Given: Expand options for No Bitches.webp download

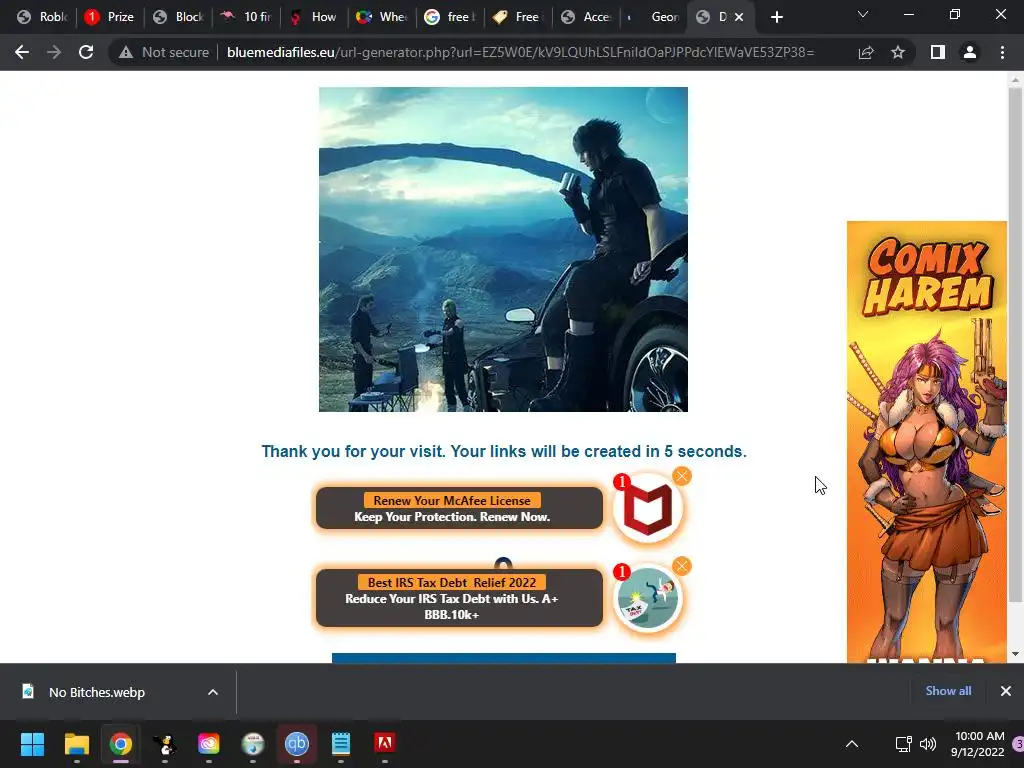Looking at the screenshot, I should [213, 692].
